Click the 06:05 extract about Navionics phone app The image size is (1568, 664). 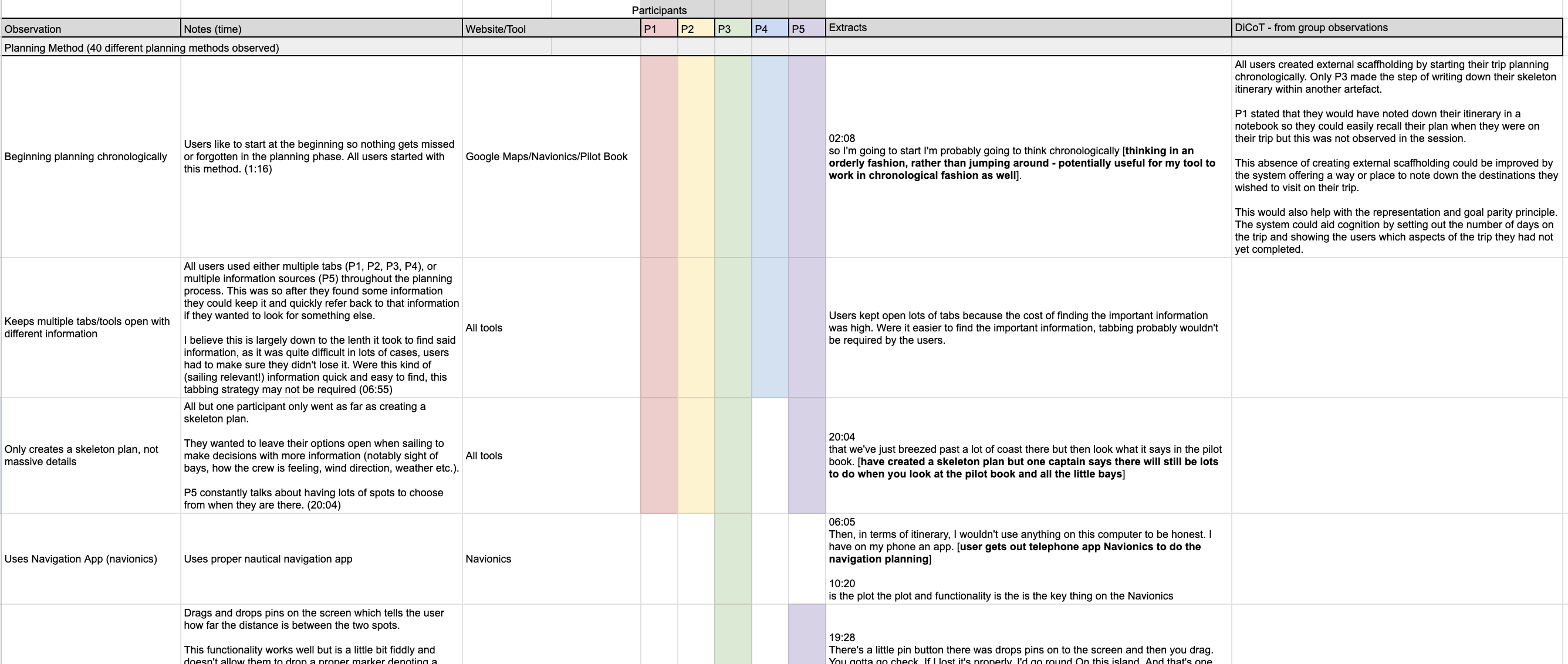pyautogui.click(x=1029, y=560)
